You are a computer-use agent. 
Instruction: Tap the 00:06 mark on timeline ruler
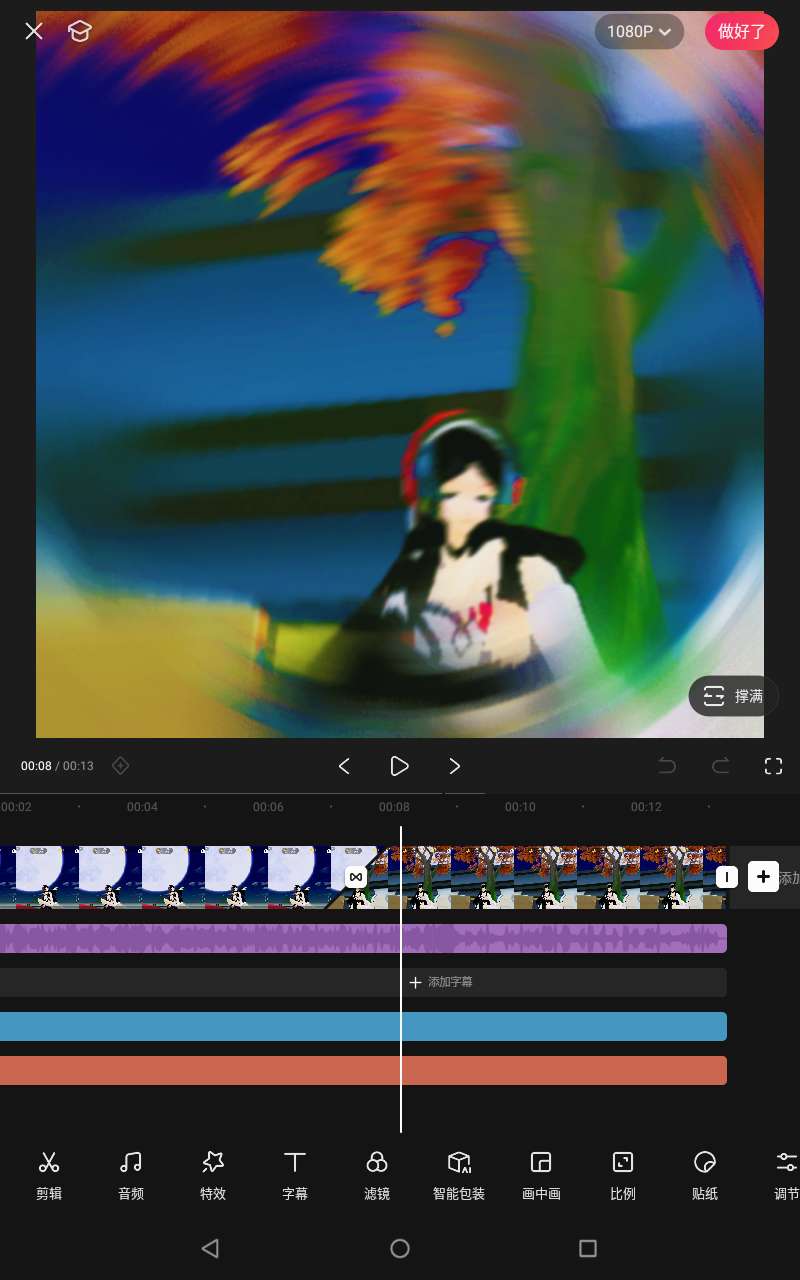(x=268, y=807)
